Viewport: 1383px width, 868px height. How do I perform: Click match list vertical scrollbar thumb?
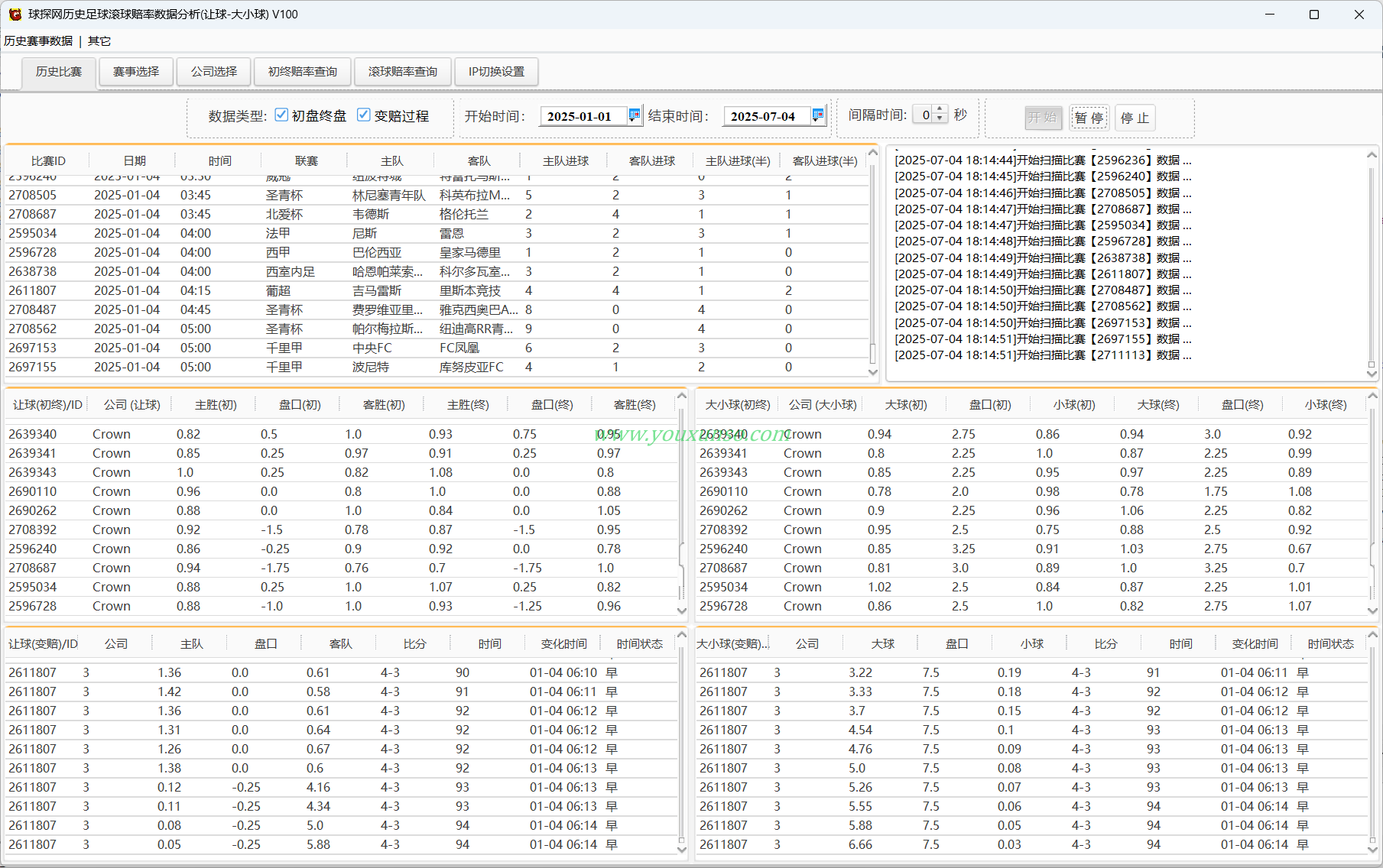click(873, 353)
